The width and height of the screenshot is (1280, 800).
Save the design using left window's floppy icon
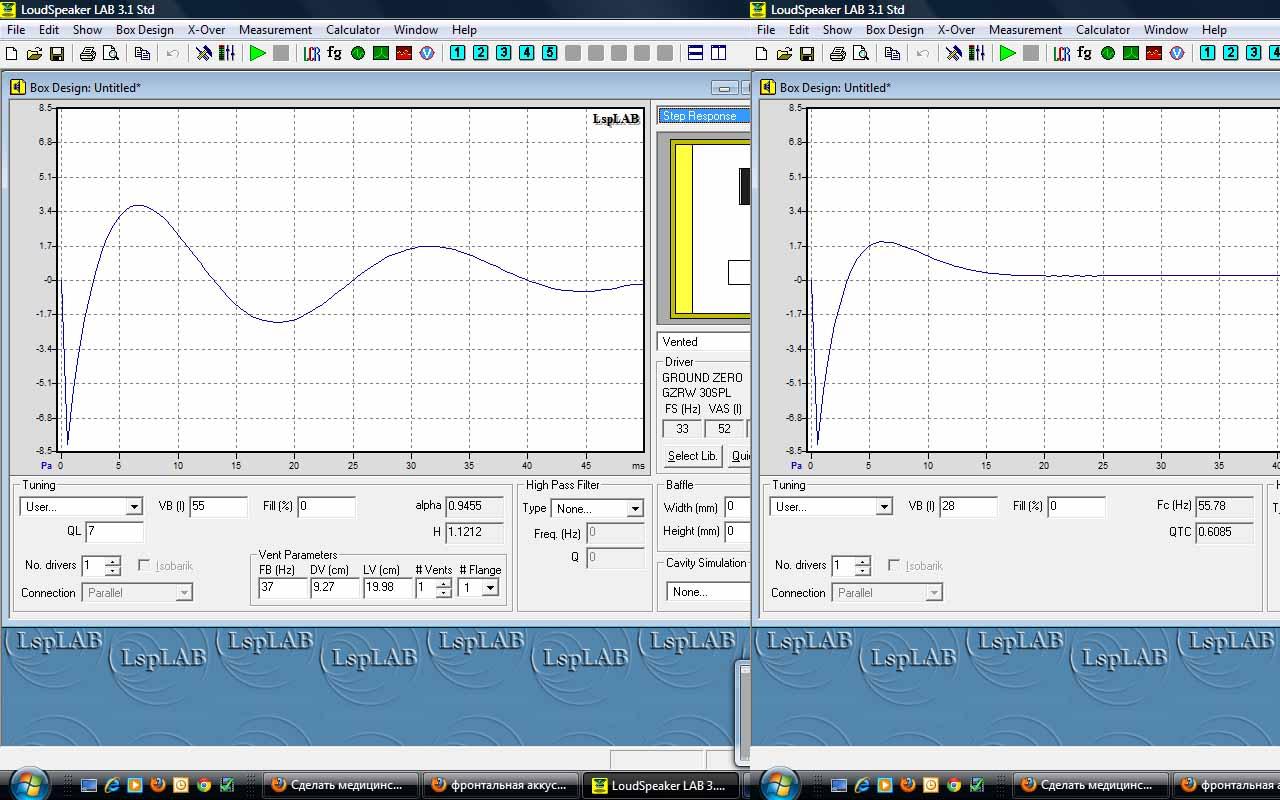pyautogui.click(x=57, y=53)
